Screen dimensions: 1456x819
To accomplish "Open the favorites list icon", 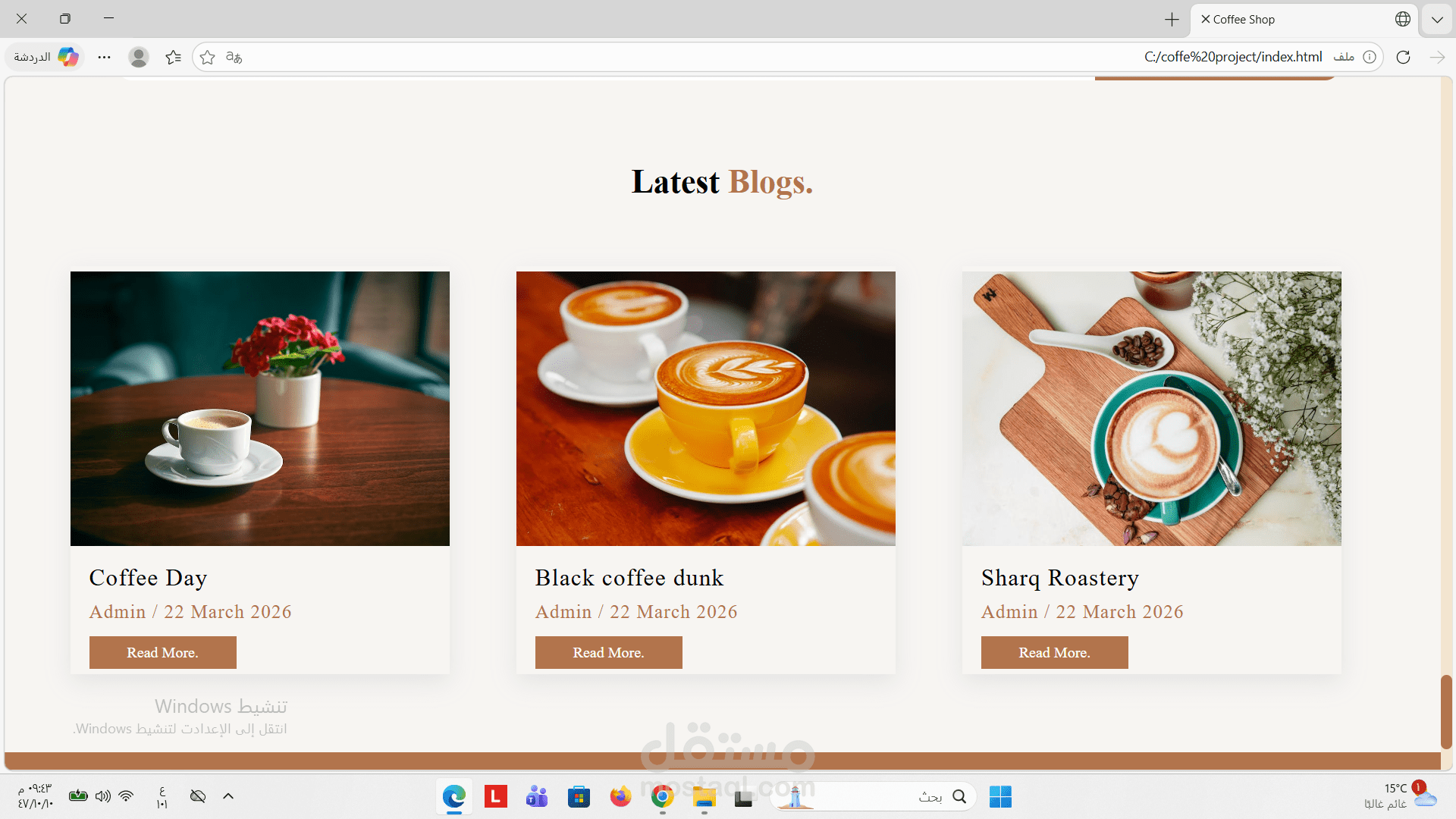I will tap(174, 57).
